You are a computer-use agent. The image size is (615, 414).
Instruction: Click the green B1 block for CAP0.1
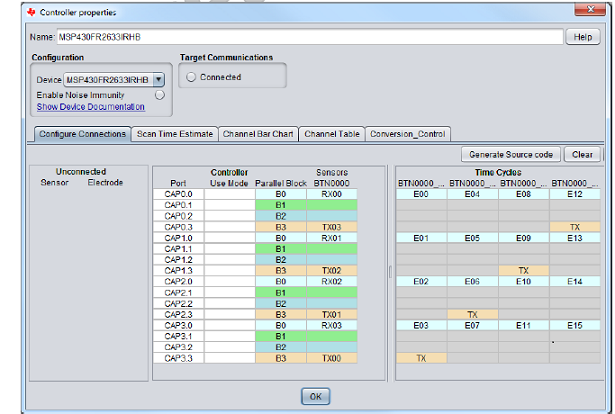pos(280,205)
